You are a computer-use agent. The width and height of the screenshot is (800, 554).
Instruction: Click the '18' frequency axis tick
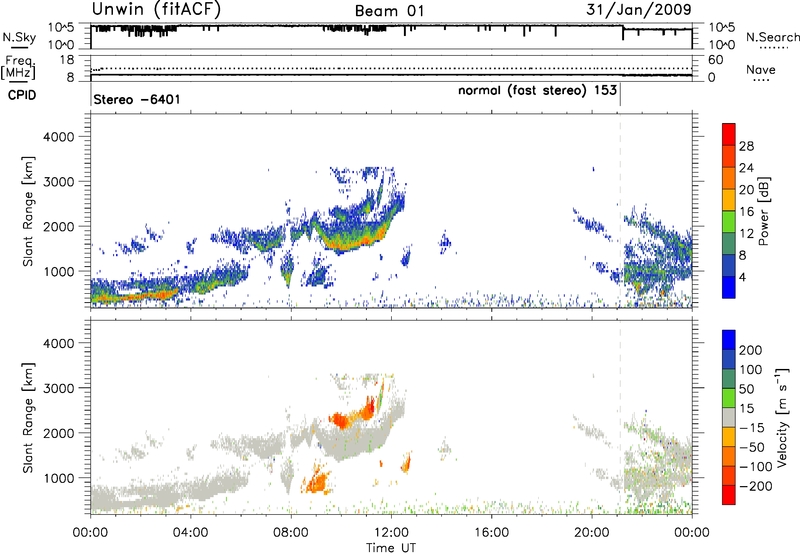[x=67, y=60]
